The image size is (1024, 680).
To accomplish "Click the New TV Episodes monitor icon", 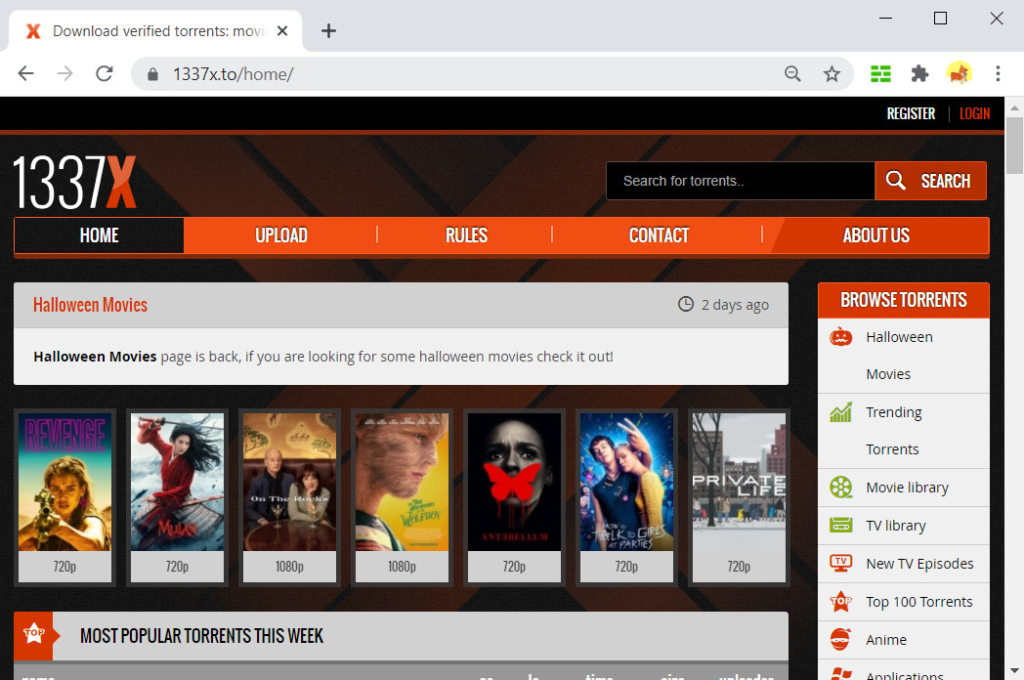I will point(840,563).
